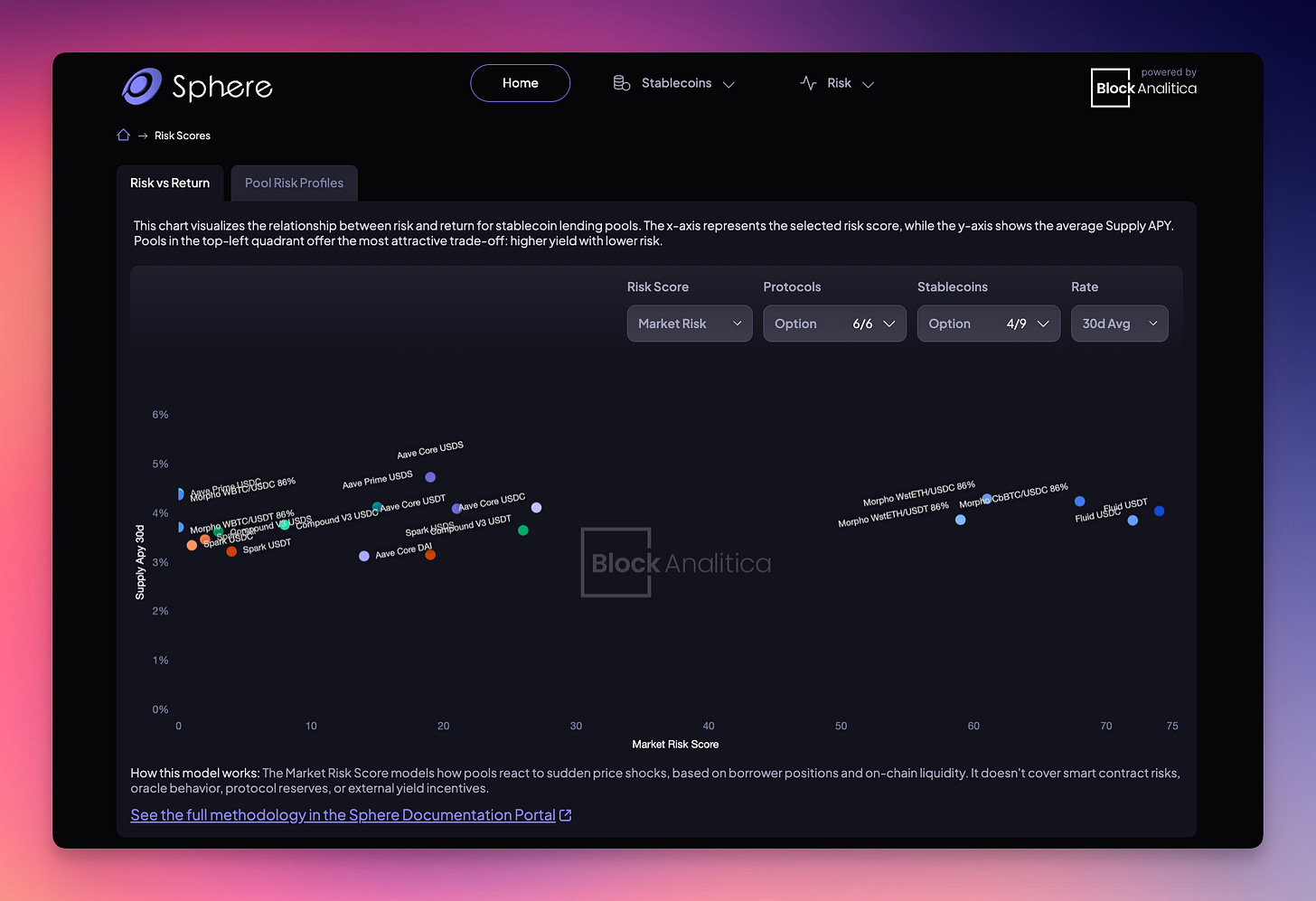Click the "75" x-axis tick label

click(1172, 727)
